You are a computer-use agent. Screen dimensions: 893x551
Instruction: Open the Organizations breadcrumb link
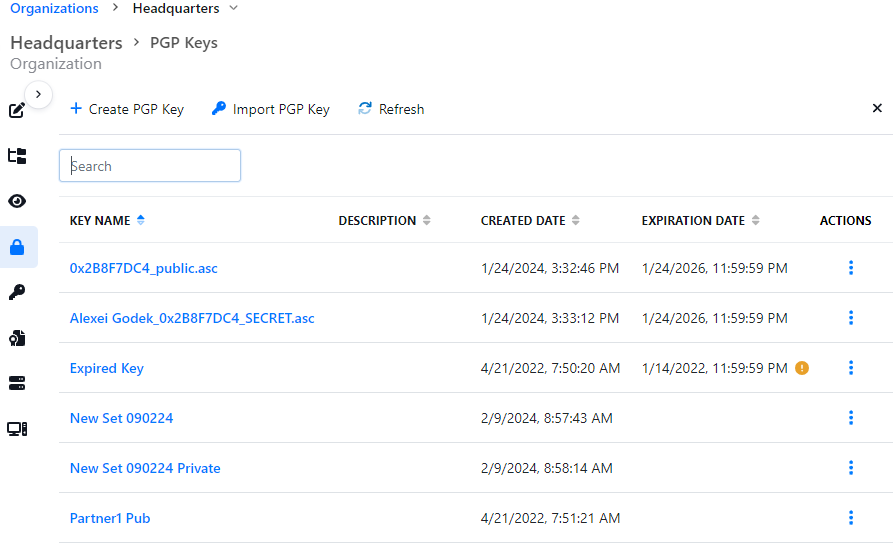pyautogui.click(x=54, y=9)
